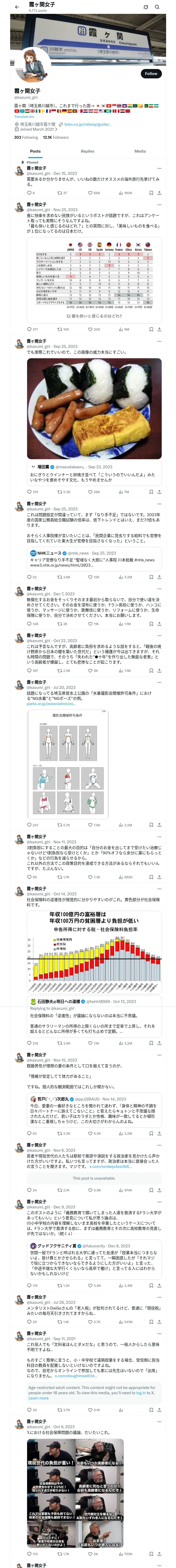The height and width of the screenshot is (1568, 176).
Task: Switch to the Replies tab
Action: 87,151
